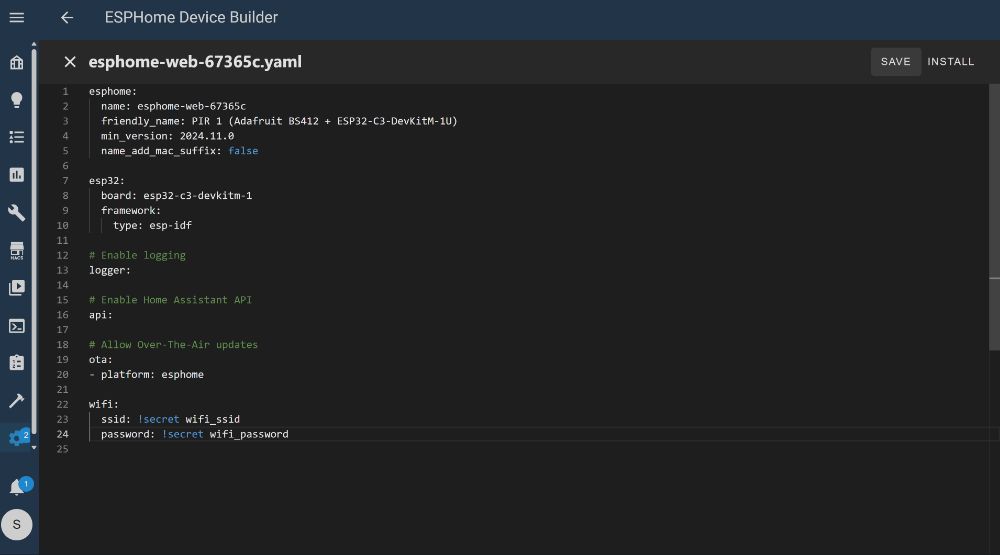Screen dimensions: 1000x555
Task: Click '# Allow Over-The-Air updates' comment
Action: click(x=173, y=344)
